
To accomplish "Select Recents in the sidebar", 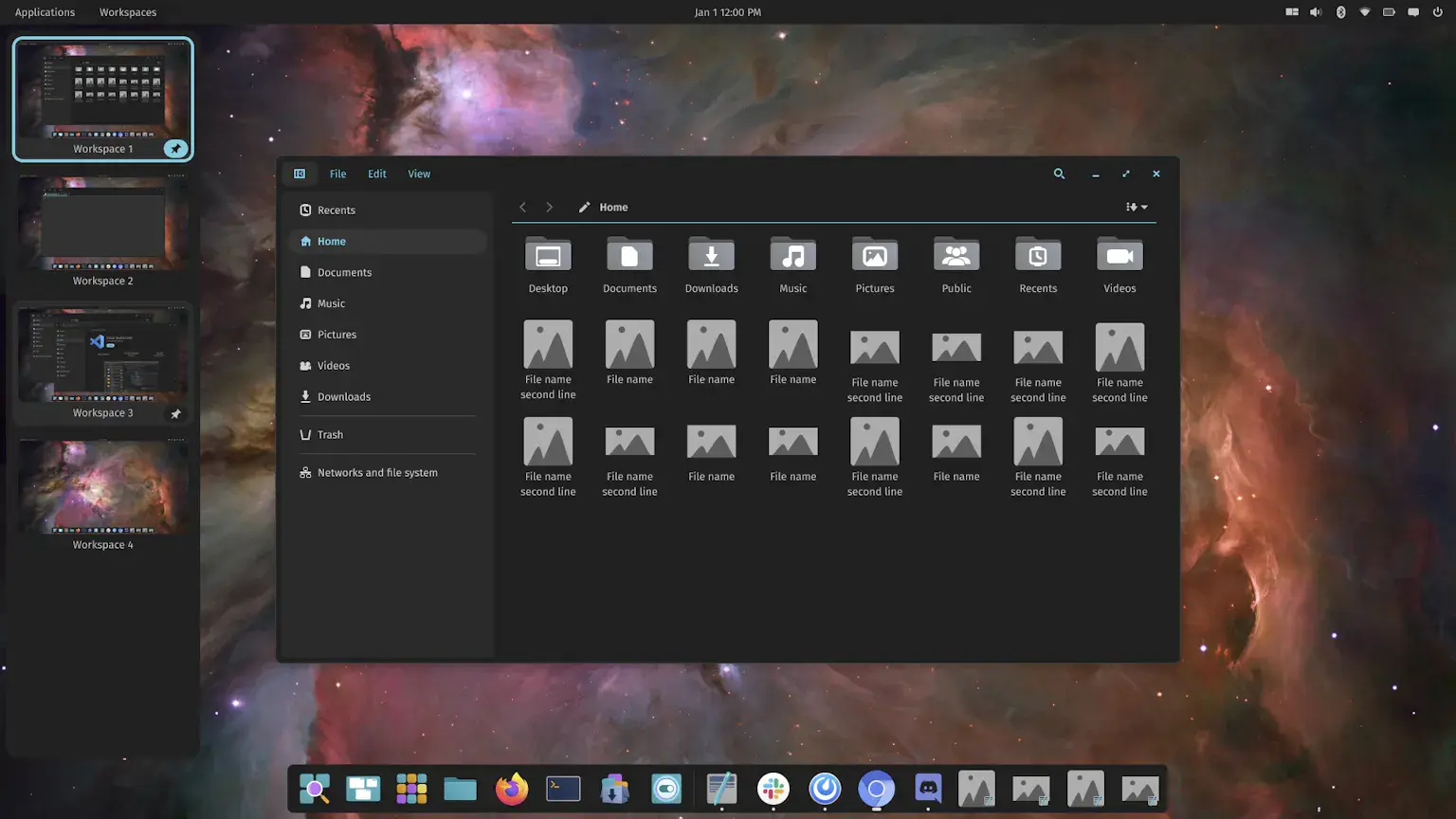I will click(x=337, y=209).
